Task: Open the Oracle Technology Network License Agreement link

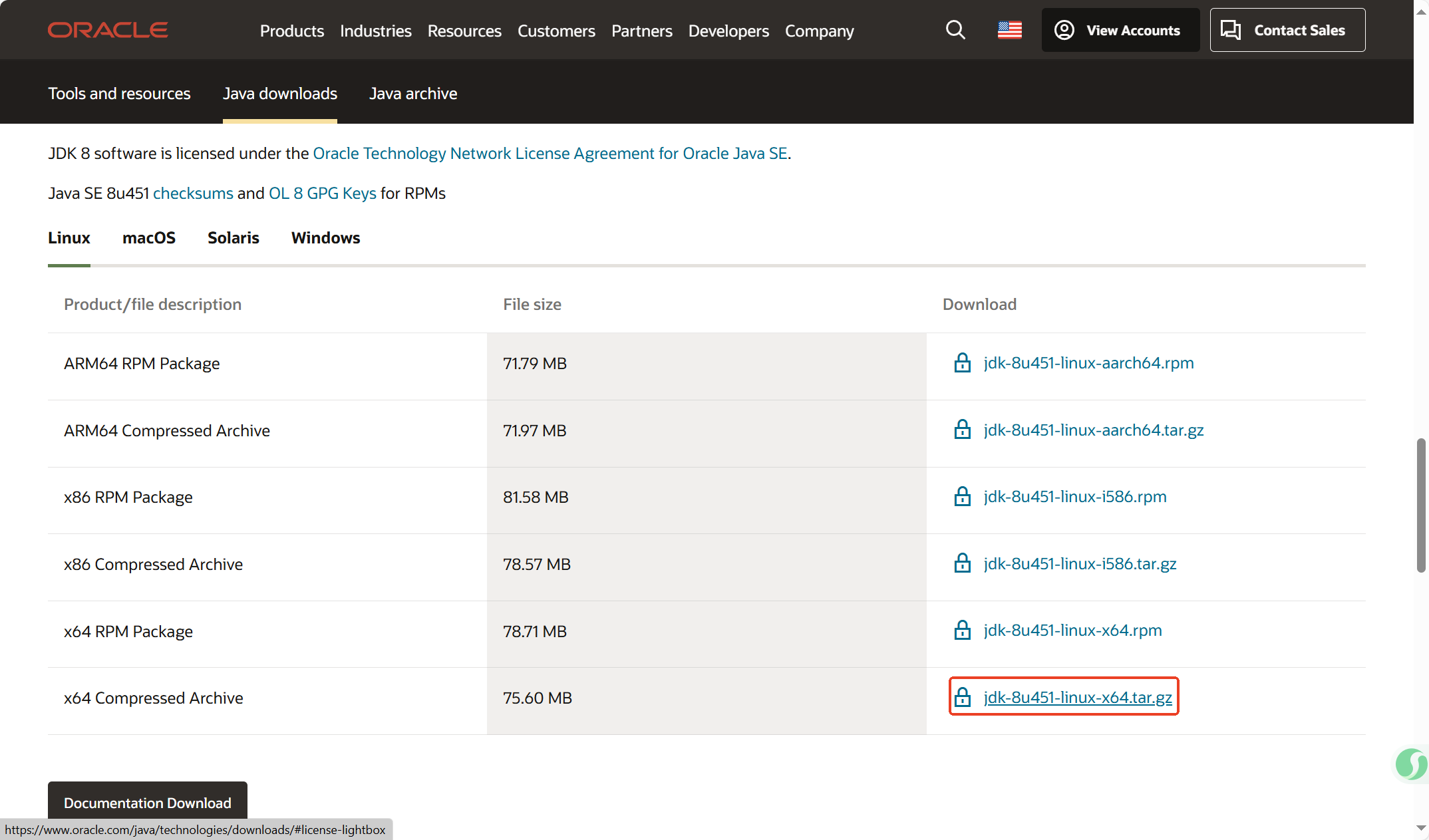Action: pyautogui.click(x=550, y=154)
